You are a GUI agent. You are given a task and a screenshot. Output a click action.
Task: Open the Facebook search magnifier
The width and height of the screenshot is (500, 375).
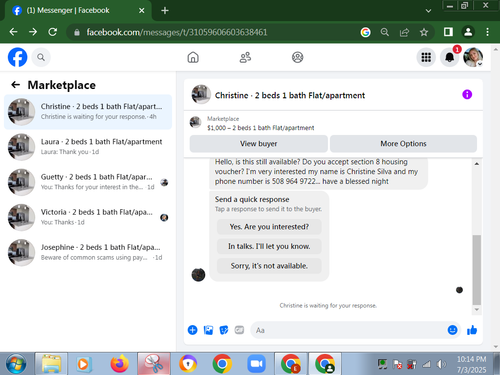coord(41,57)
